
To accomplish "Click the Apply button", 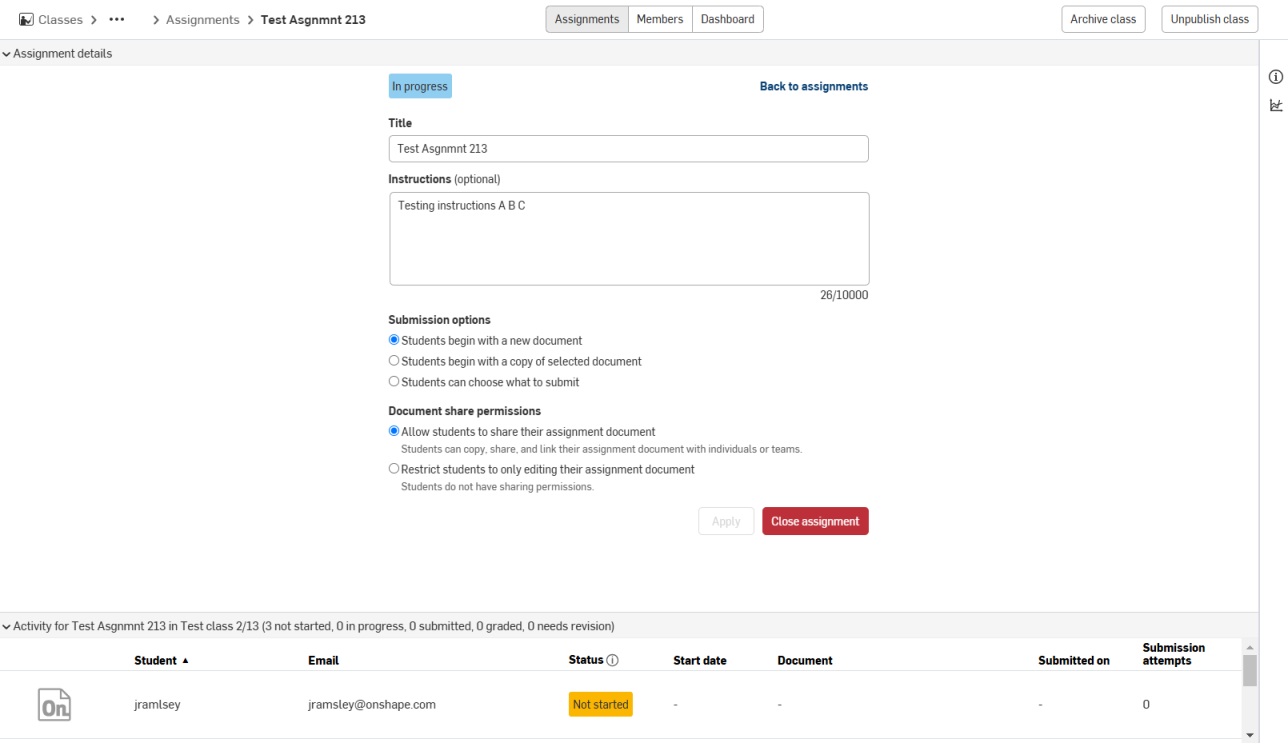I will click(726, 521).
